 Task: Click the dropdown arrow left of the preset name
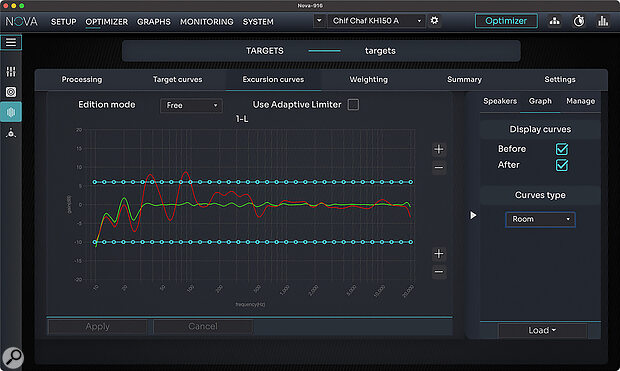(319, 21)
